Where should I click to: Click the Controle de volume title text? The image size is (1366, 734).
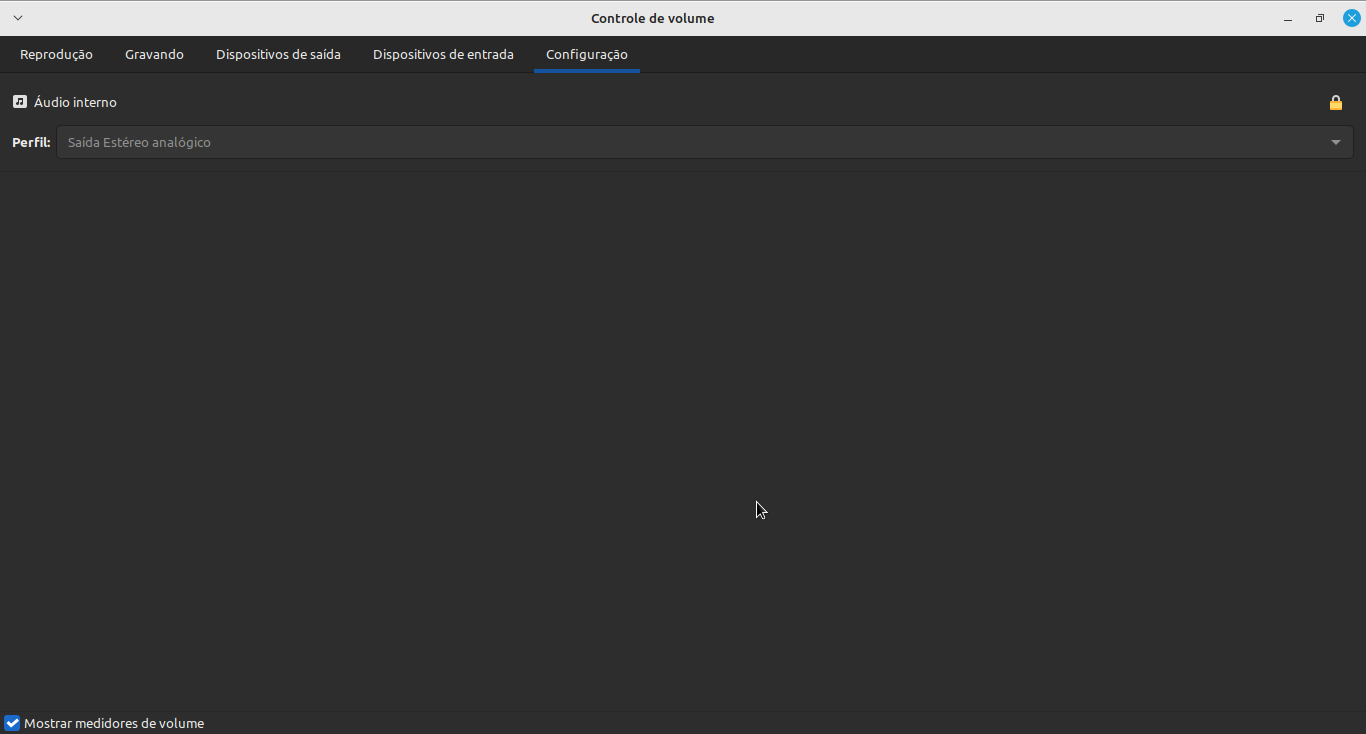(652, 18)
